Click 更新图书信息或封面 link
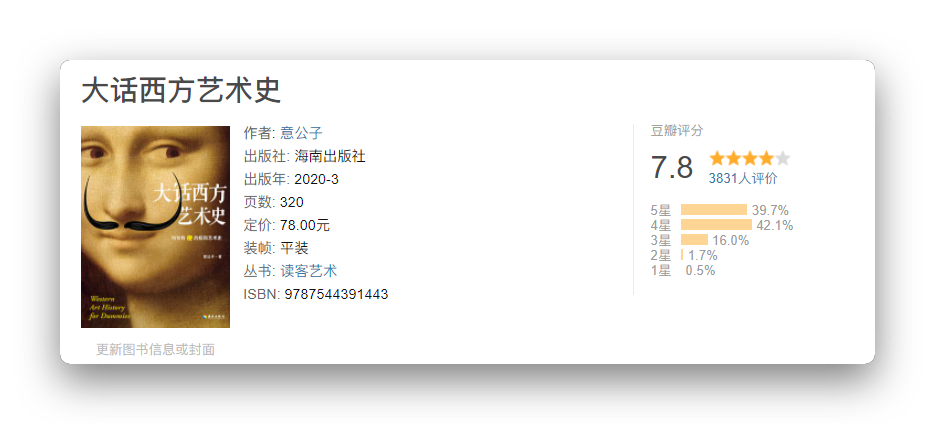The width and height of the screenshot is (935, 424). click(155, 349)
